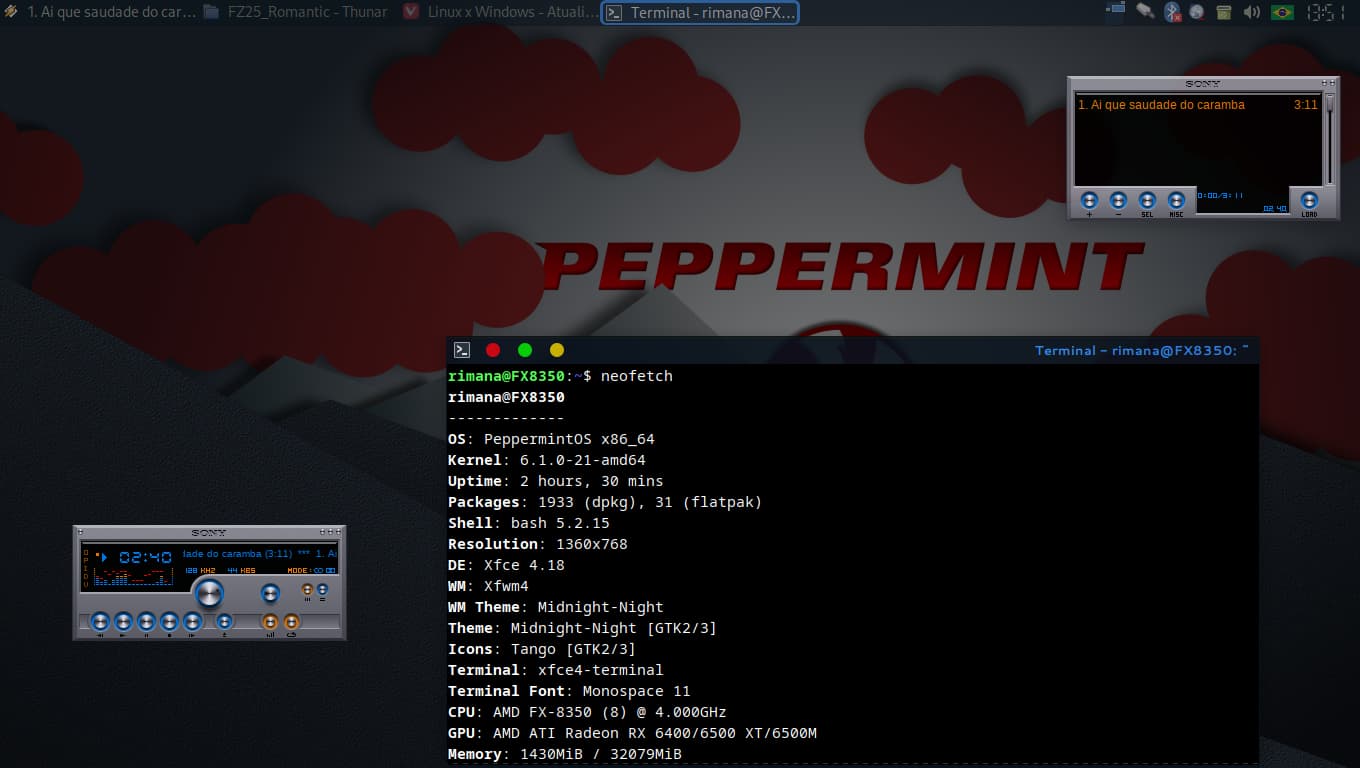This screenshot has width=1360, height=768.
Task: Click the remove (−) button in playlist window
Action: point(1118,200)
